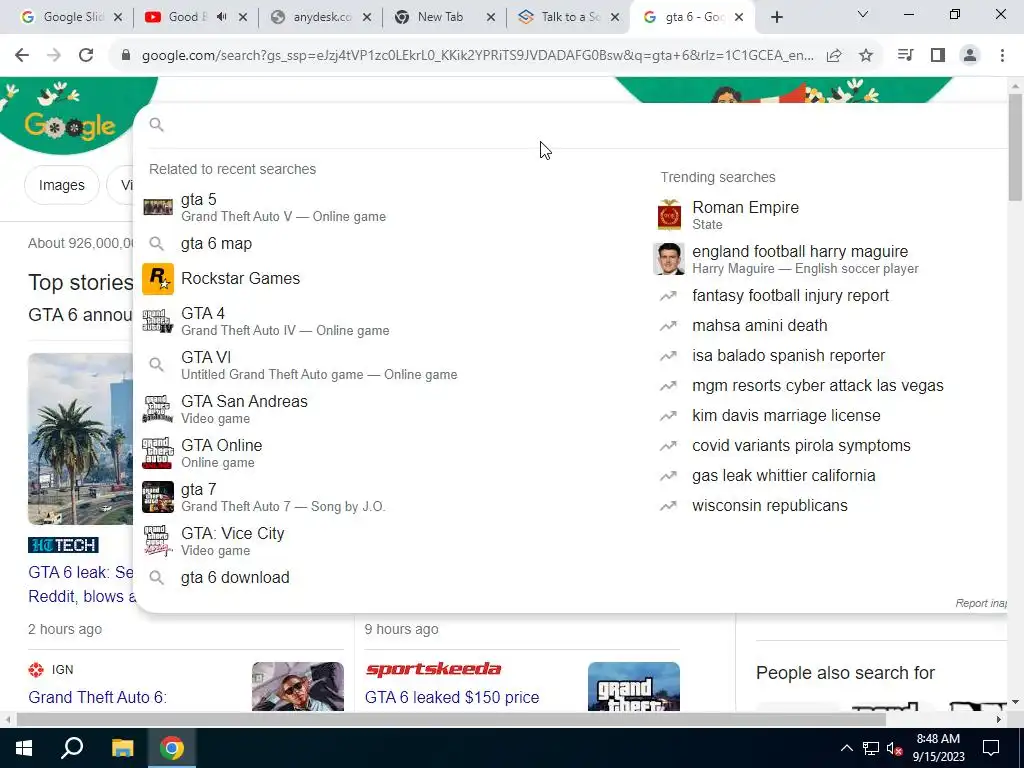Close the anydesk.com tab

367,17
